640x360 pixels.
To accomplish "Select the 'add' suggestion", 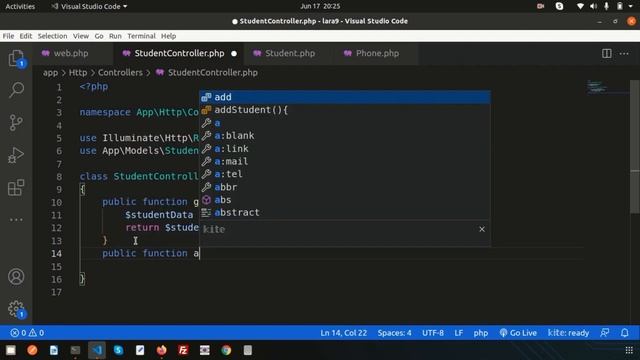I will (x=345, y=97).
